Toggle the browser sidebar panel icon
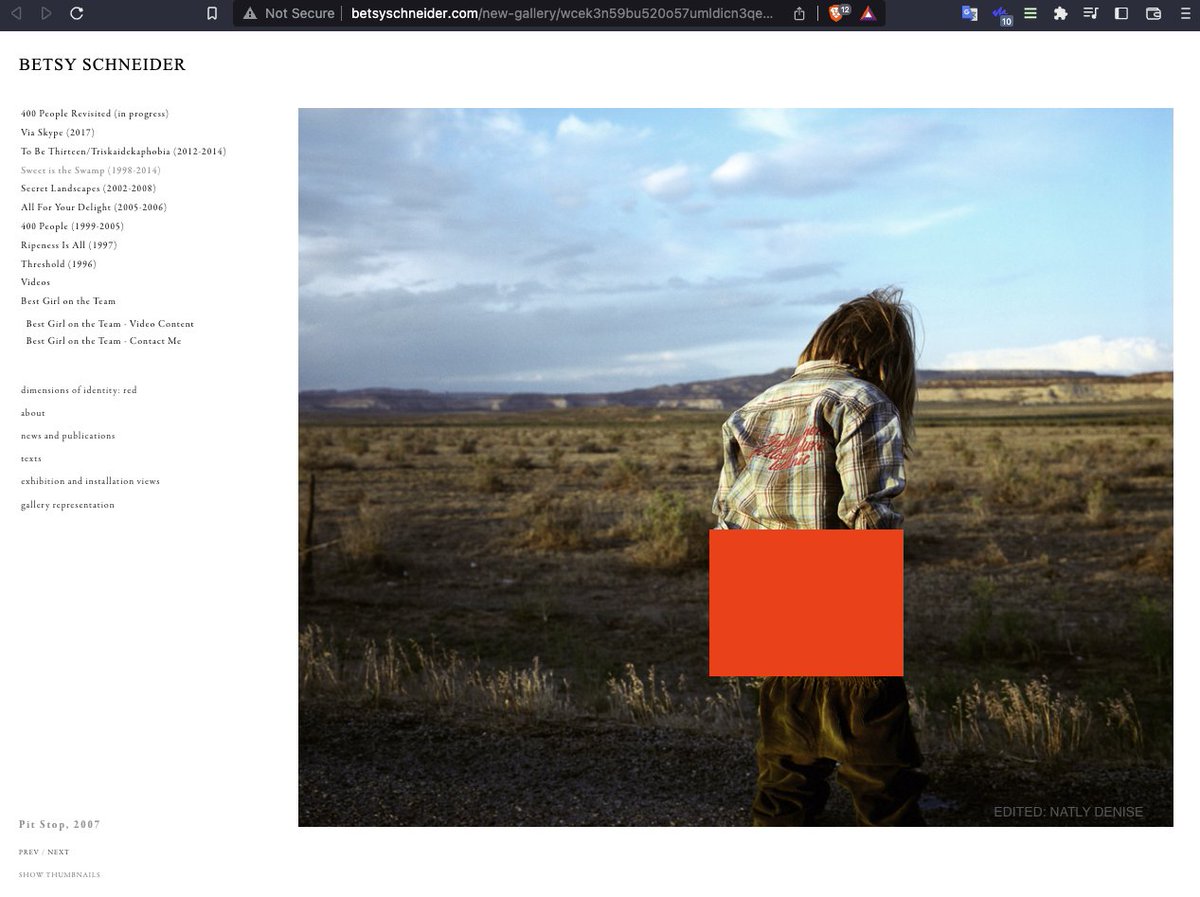 click(x=1121, y=14)
